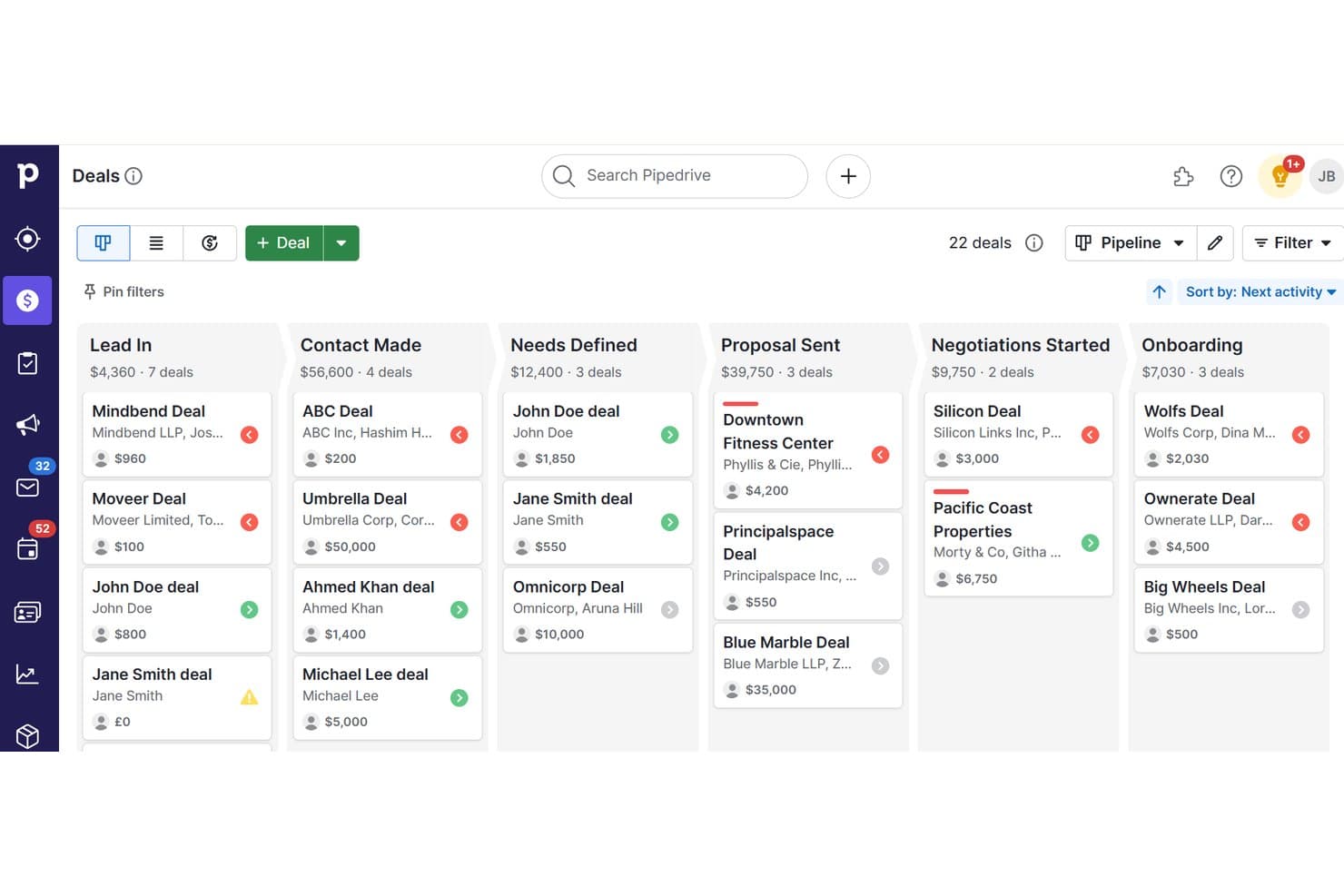Viewport: 1344px width, 896px height.
Task: Open the sales assistant lightbulb icon
Action: (1280, 176)
